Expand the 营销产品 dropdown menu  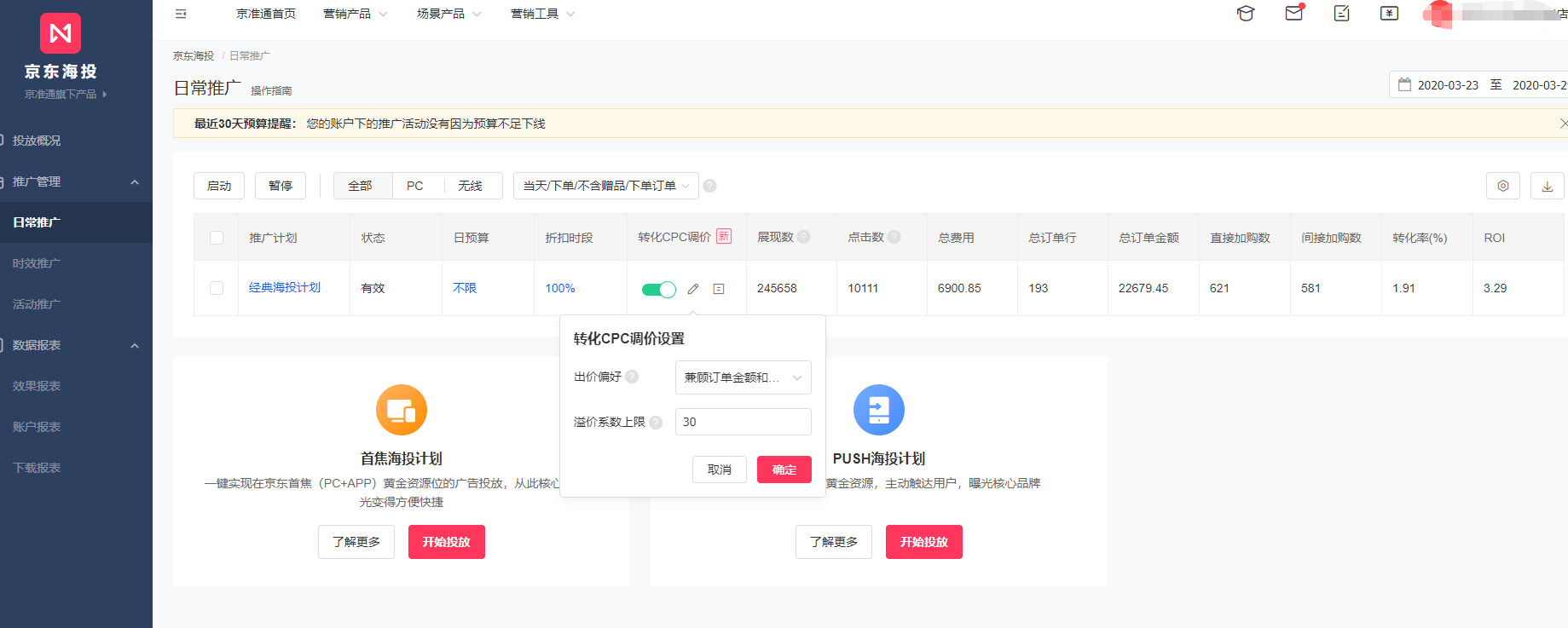(x=355, y=14)
